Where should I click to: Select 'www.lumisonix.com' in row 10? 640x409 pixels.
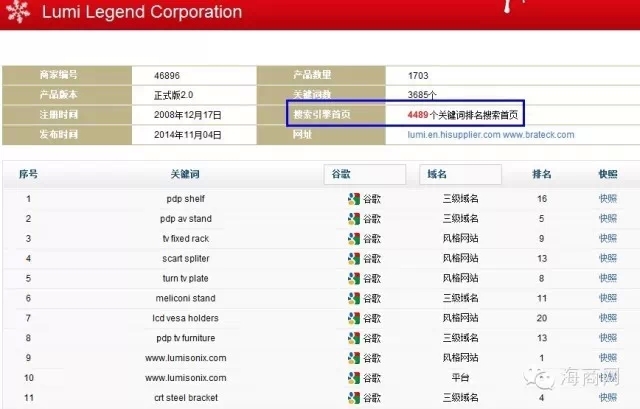[x=186, y=378]
